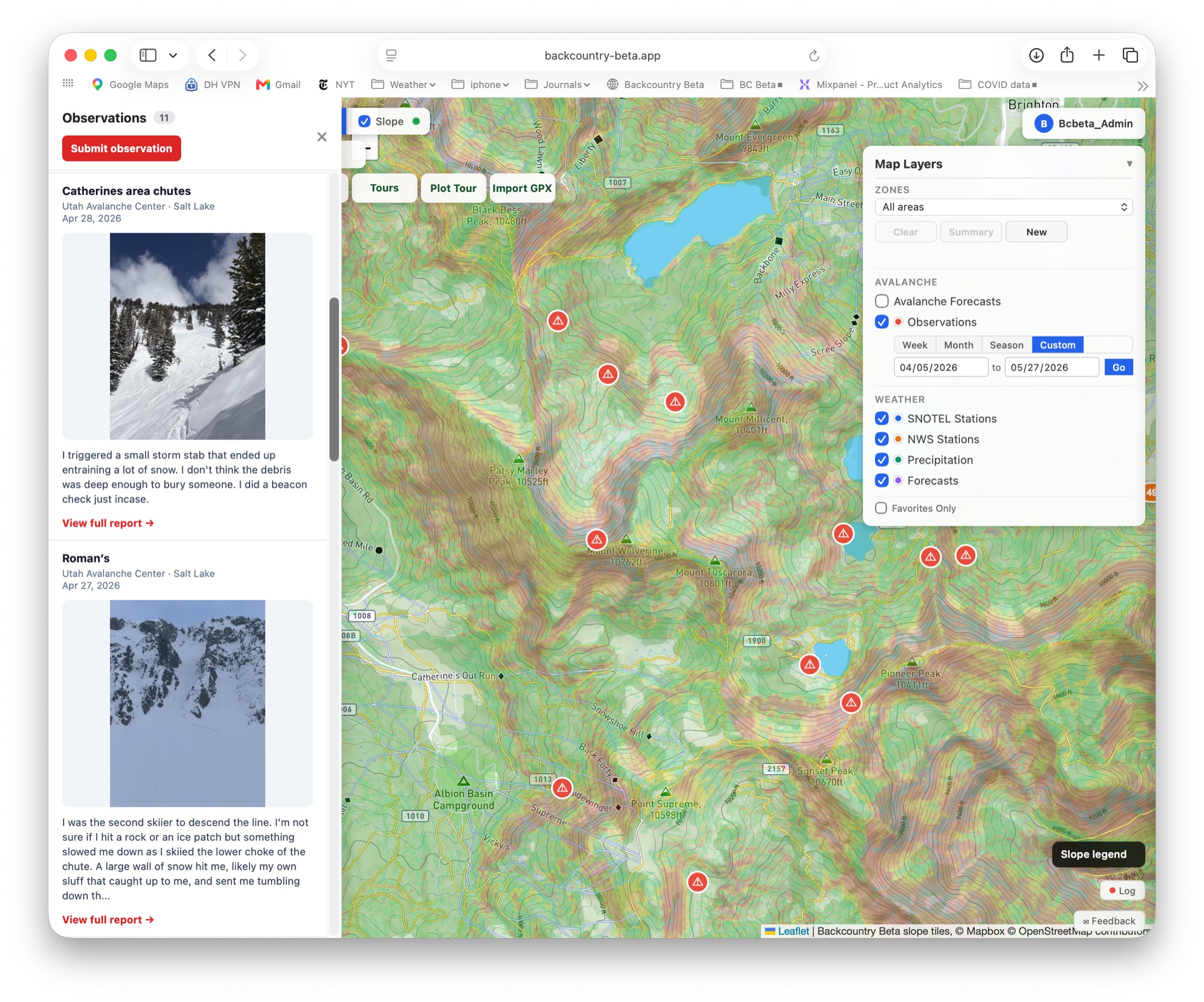Open the DH VPN bookmark
1204x1002 pixels.
(213, 84)
